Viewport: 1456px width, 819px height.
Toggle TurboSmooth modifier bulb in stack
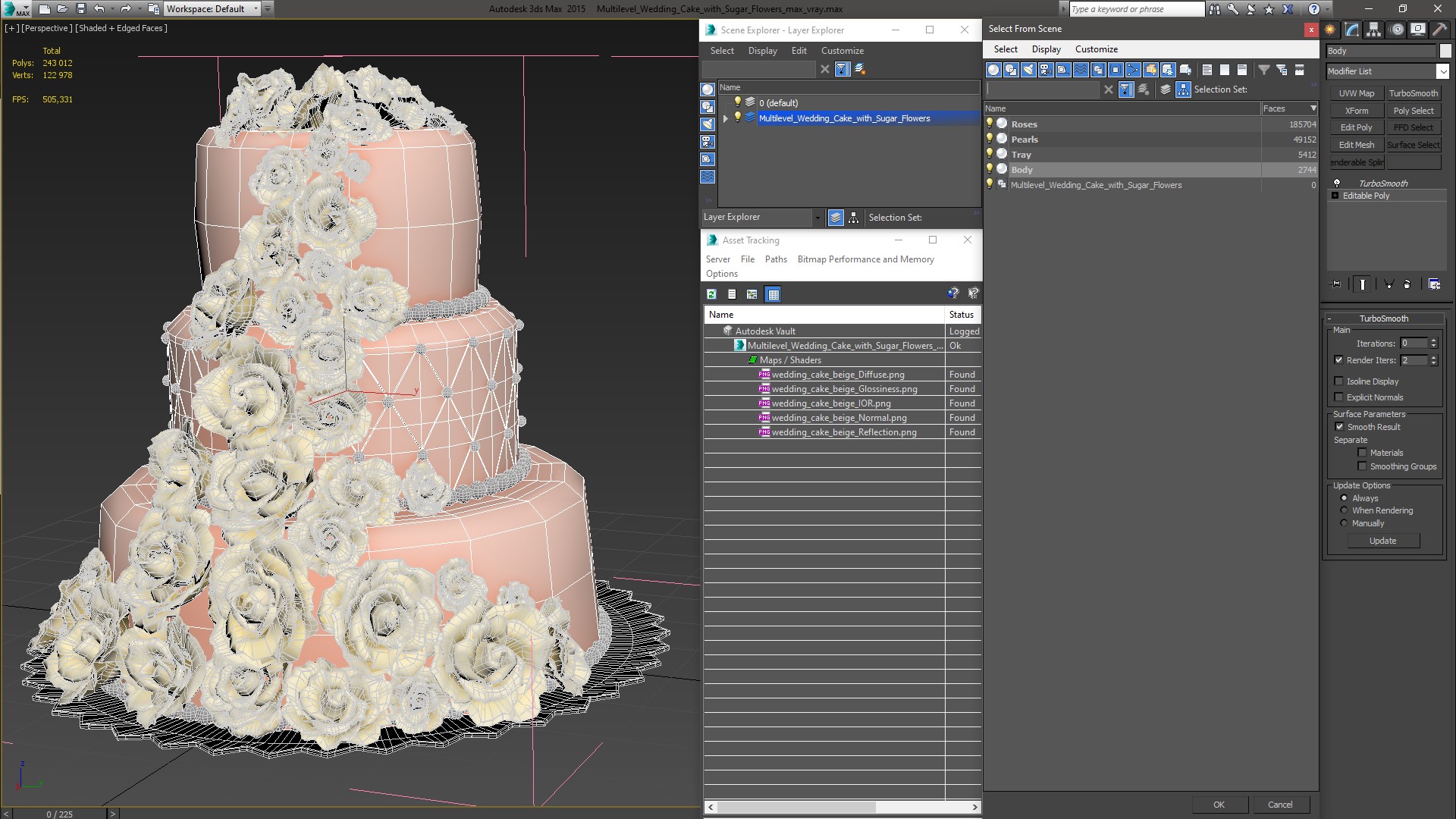click(x=1337, y=183)
